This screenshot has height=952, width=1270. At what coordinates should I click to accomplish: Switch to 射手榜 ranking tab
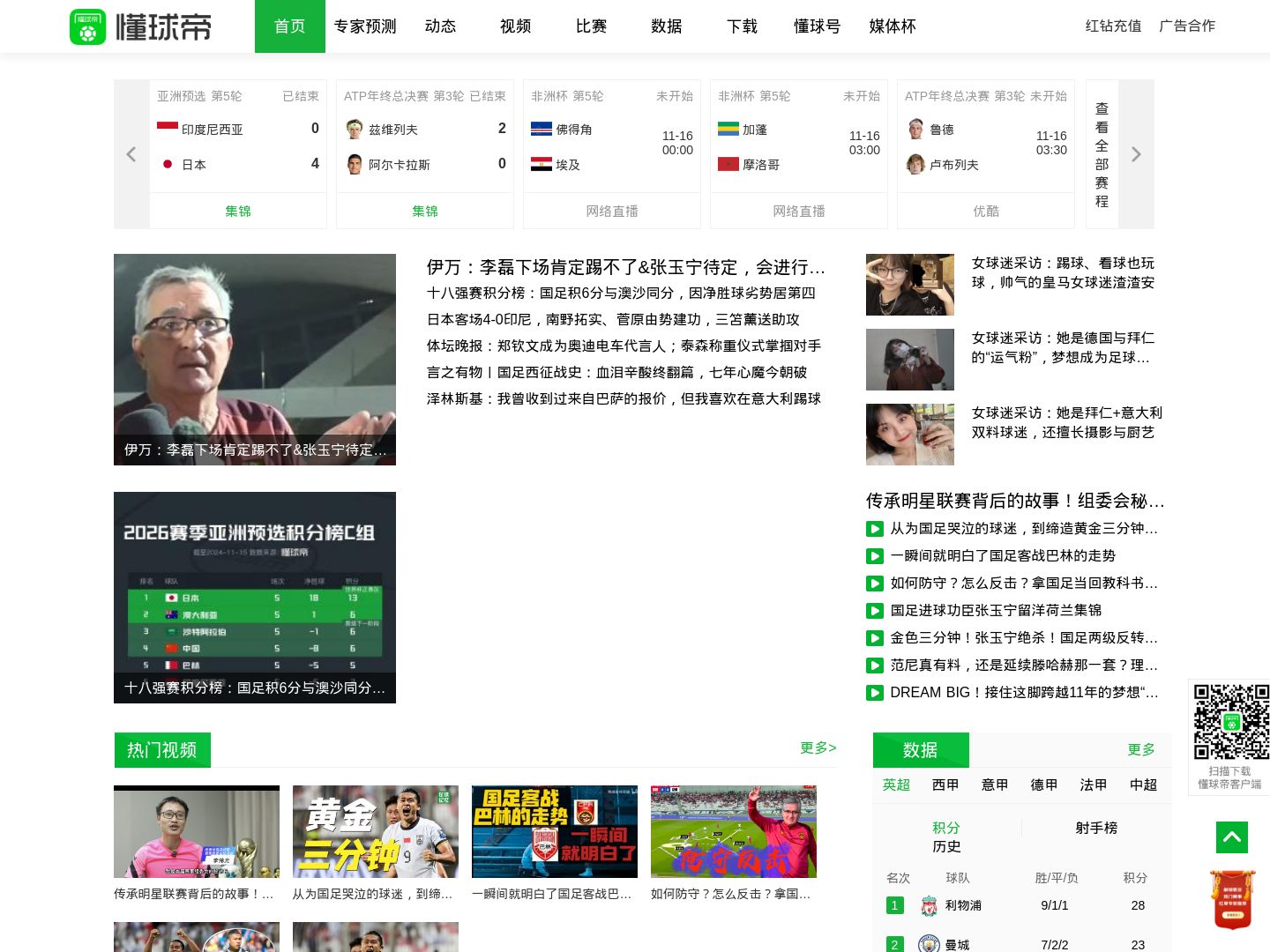click(1096, 828)
